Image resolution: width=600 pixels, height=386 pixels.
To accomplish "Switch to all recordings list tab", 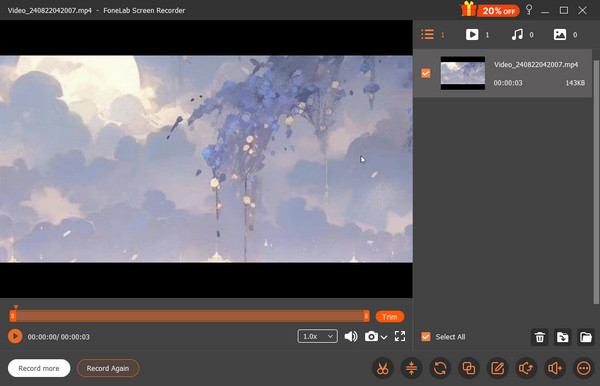I will pyautogui.click(x=433, y=34).
